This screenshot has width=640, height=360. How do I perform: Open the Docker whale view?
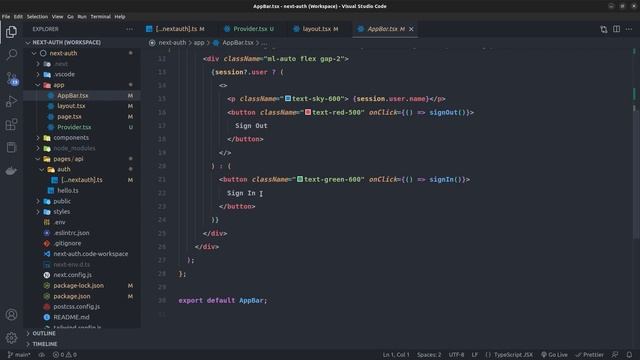(x=11, y=171)
